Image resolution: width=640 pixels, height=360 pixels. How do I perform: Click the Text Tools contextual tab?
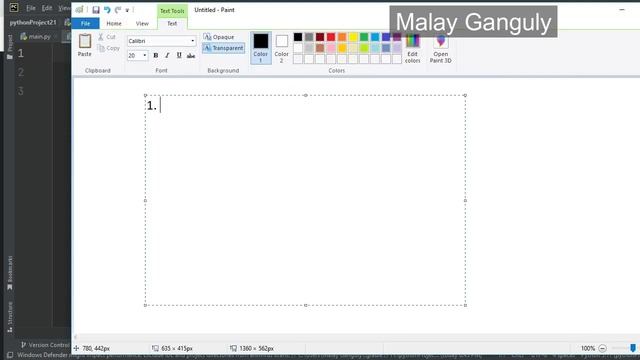(x=172, y=11)
